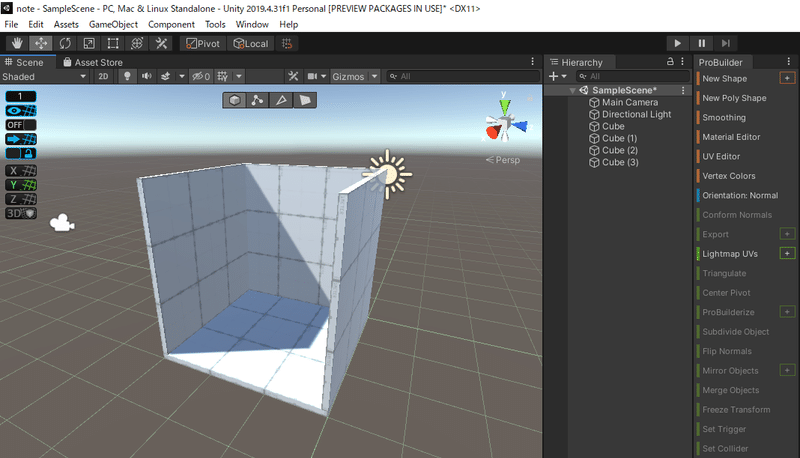Open the Shaded draw mode dropdown
This screenshot has height=458, width=800.
tap(45, 76)
